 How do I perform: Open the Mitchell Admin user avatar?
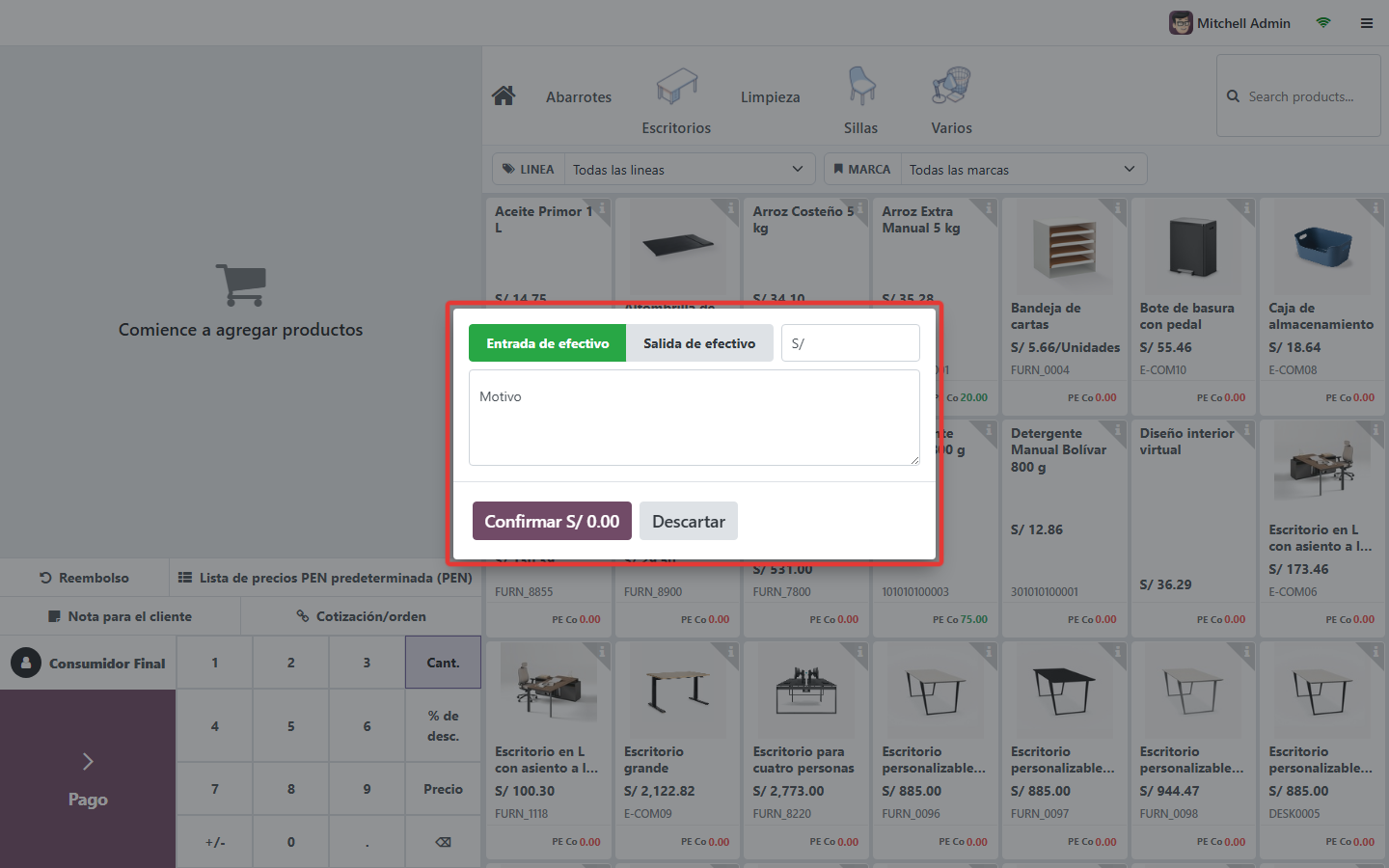point(1181,22)
